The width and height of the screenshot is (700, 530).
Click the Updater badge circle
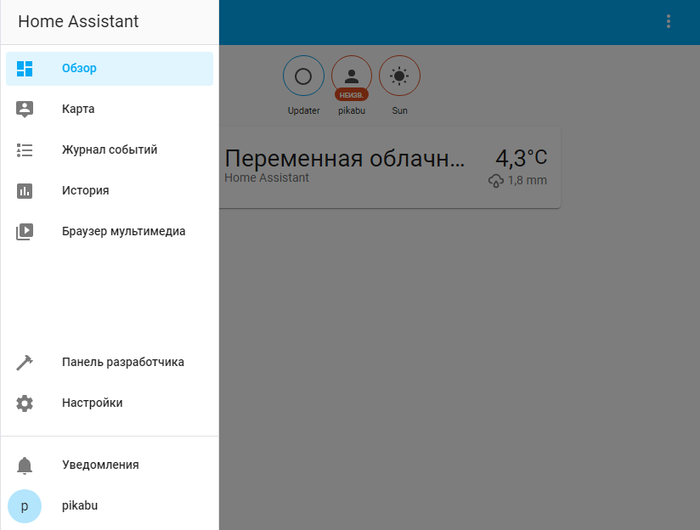pyautogui.click(x=304, y=76)
